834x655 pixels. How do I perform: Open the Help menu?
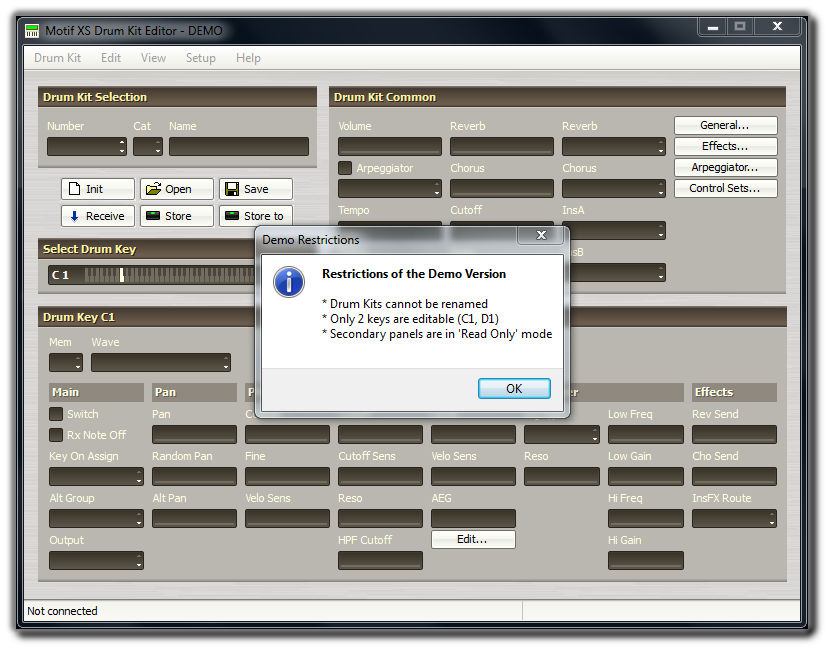coord(248,58)
